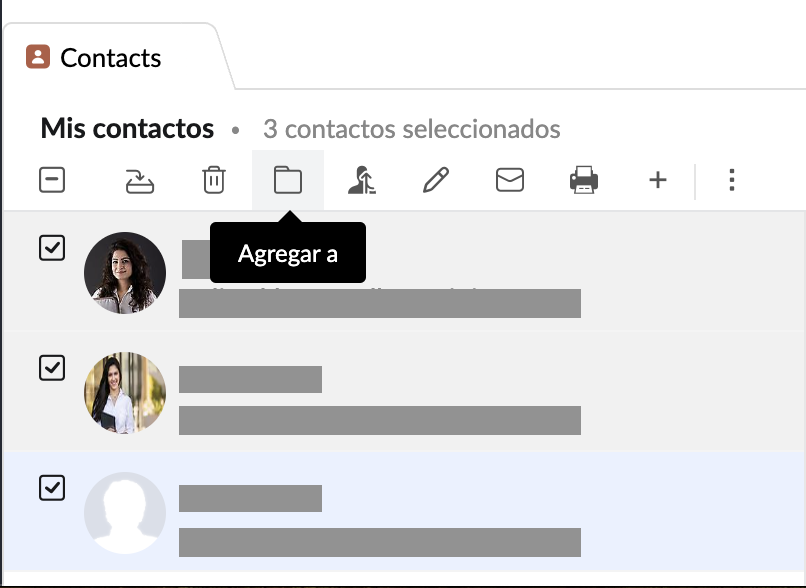Open the highlighted third contact row
806x588 pixels.
(404, 512)
